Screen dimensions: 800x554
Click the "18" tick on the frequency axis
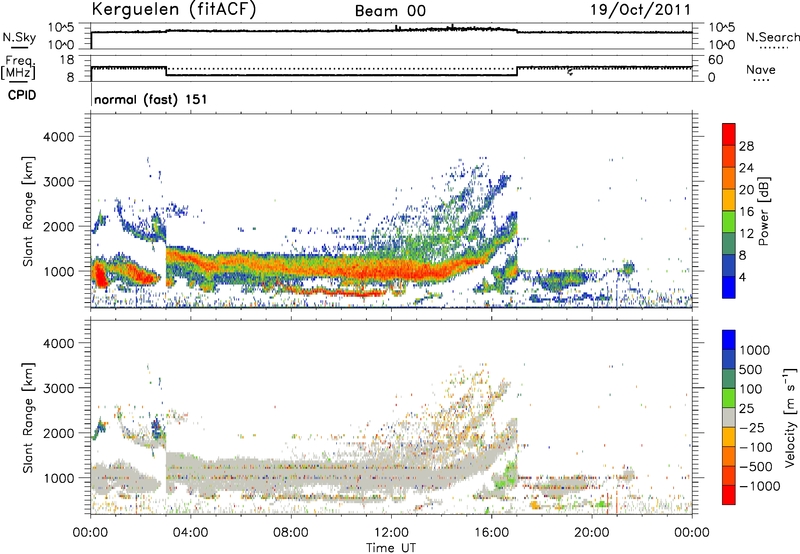pyautogui.click(x=66, y=60)
